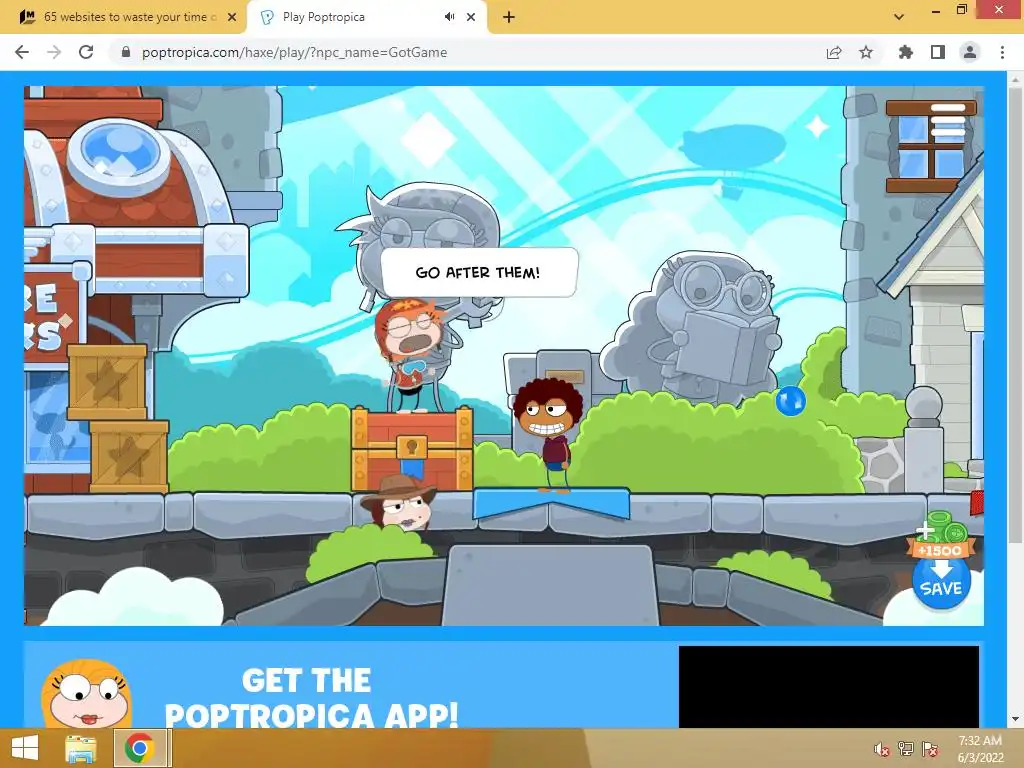This screenshot has width=1024, height=768.
Task: Open the Action Center flag icon
Action: [930, 749]
